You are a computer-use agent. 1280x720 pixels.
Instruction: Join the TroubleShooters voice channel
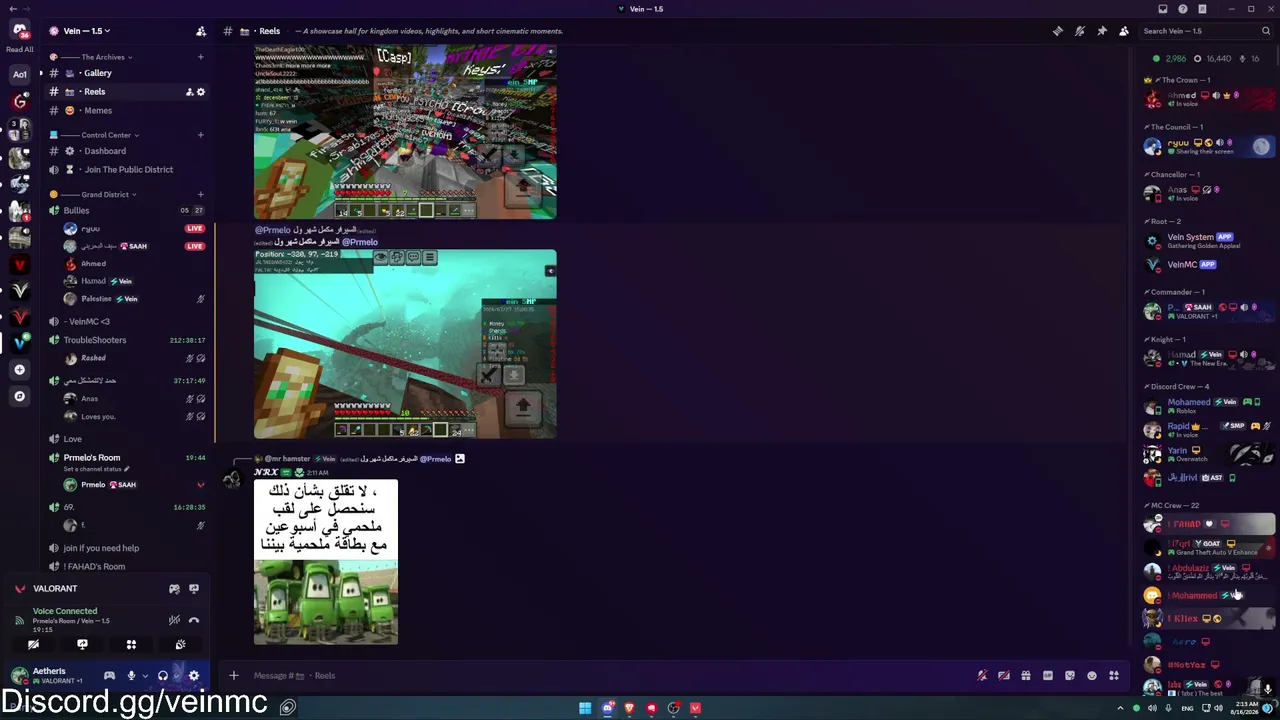[x=125, y=340]
